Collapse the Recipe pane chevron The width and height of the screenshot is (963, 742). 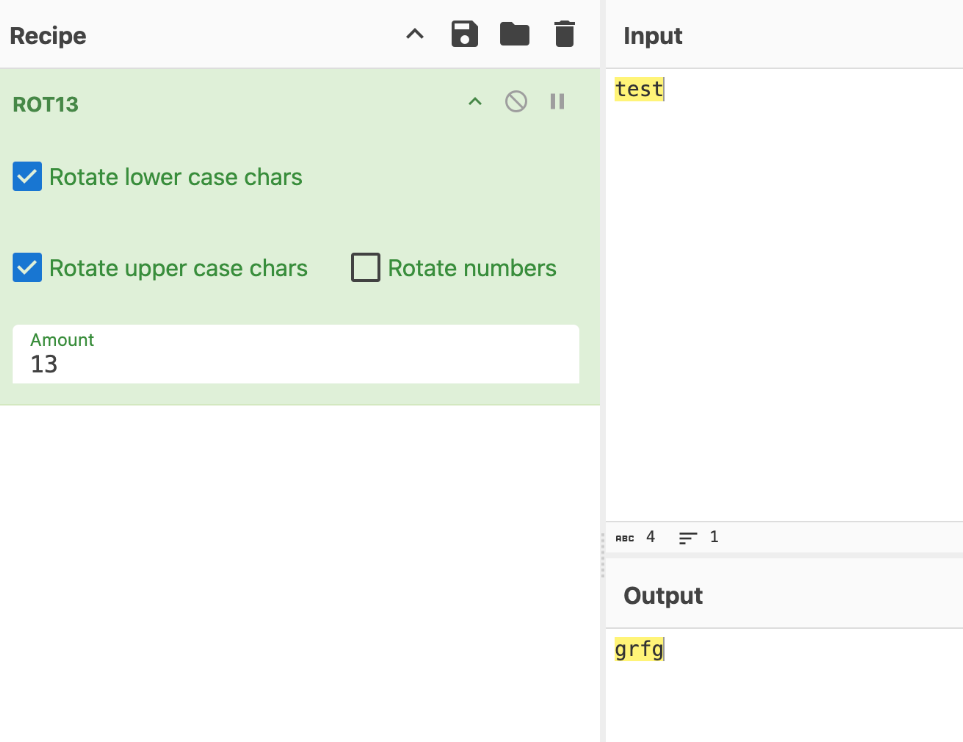click(x=415, y=34)
